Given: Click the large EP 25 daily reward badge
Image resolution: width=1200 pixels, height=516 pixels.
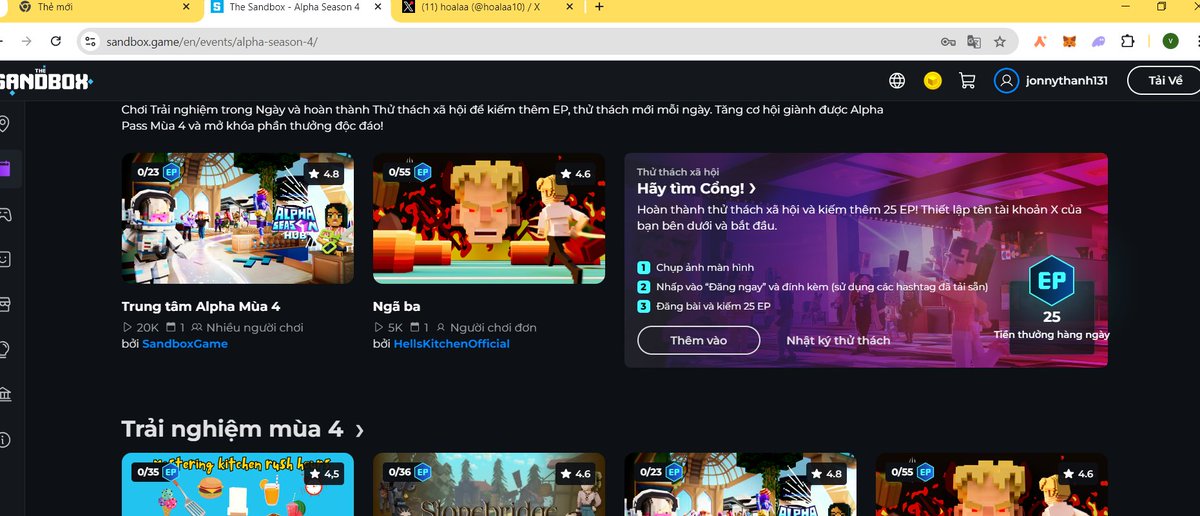Looking at the screenshot, I should 1052,281.
